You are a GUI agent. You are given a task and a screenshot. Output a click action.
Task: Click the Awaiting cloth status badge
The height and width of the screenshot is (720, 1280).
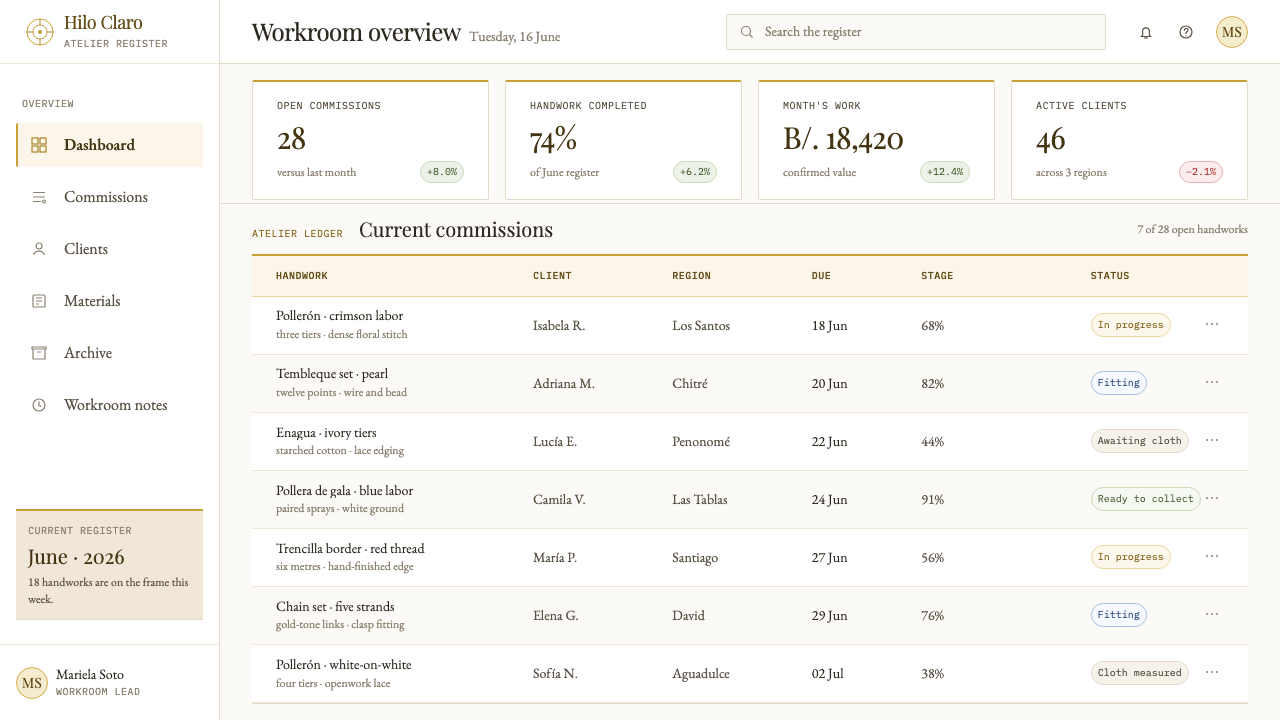[x=1139, y=441]
